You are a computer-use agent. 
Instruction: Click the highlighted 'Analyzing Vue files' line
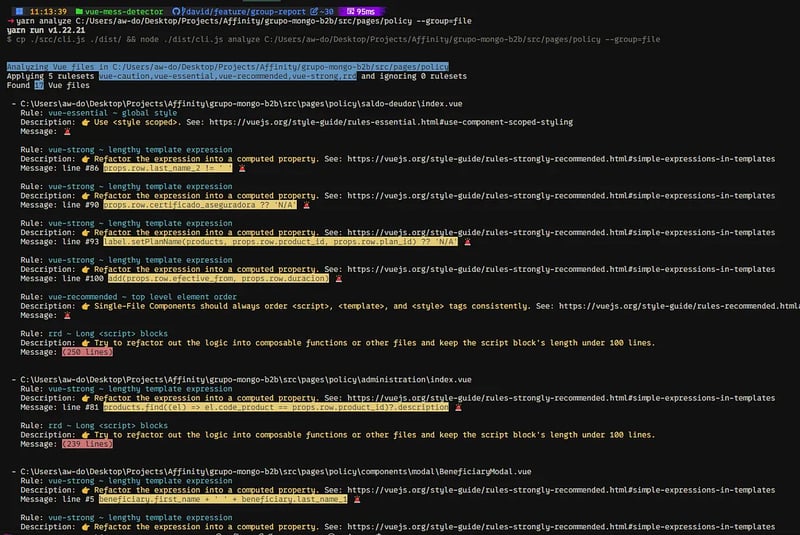[x=228, y=67]
